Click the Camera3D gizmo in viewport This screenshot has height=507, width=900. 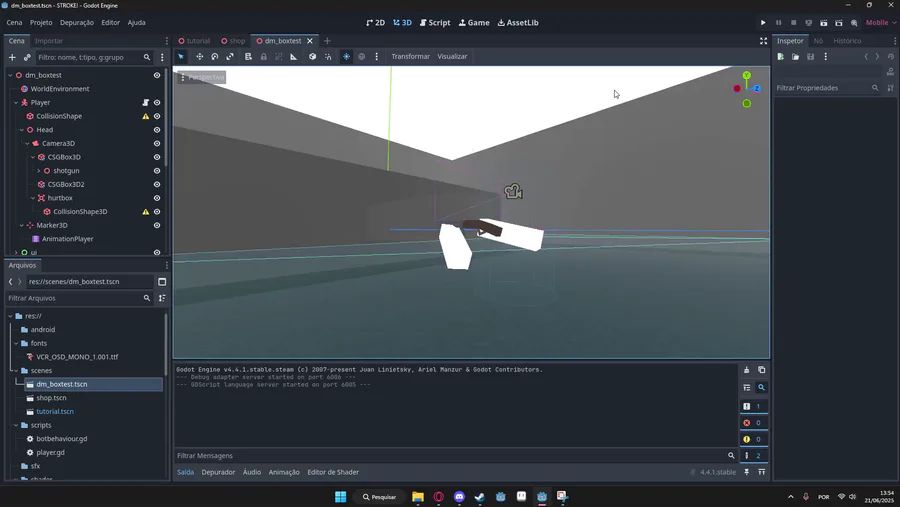pyautogui.click(x=513, y=191)
